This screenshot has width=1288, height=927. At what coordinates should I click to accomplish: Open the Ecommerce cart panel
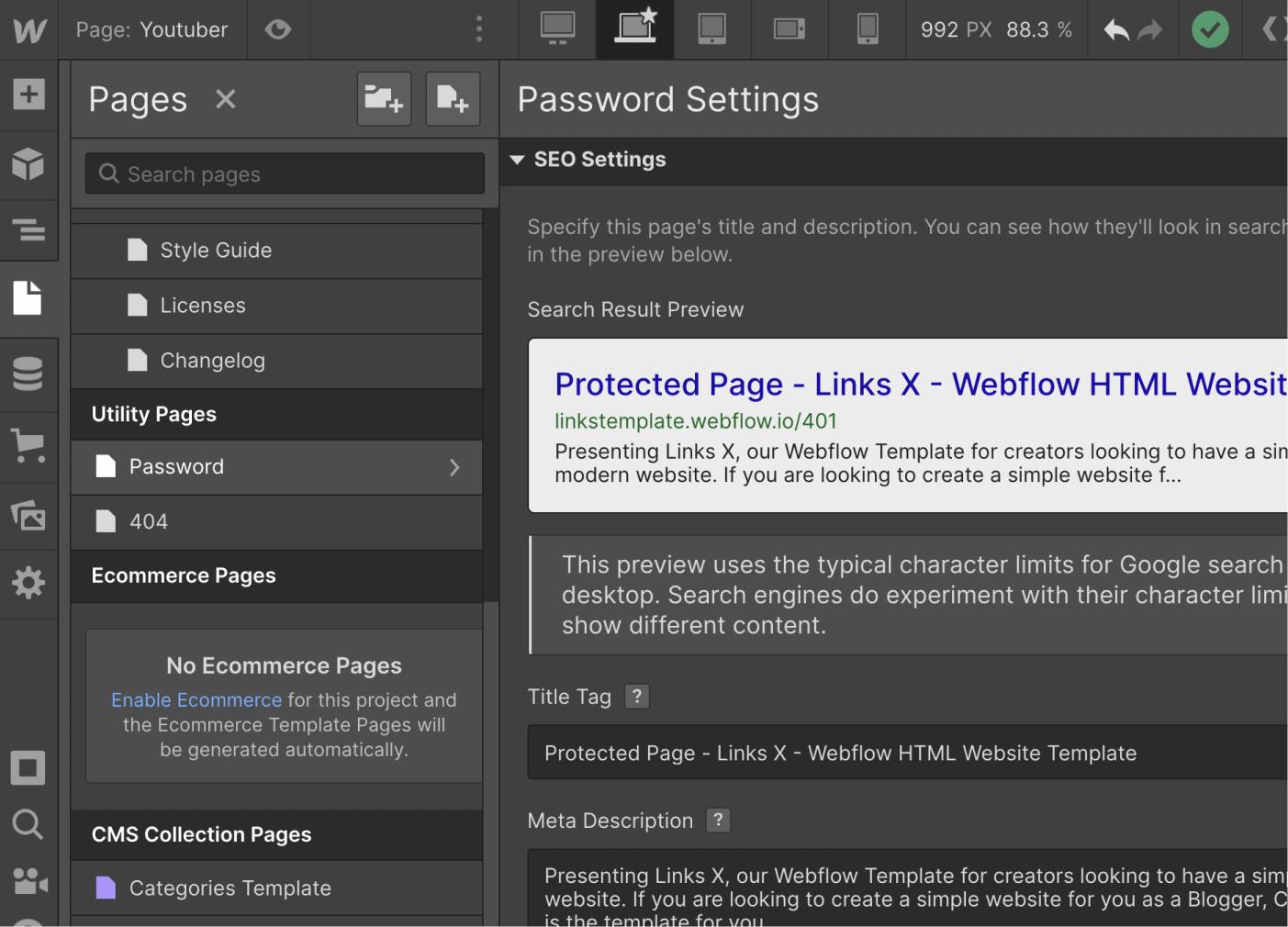click(x=28, y=446)
